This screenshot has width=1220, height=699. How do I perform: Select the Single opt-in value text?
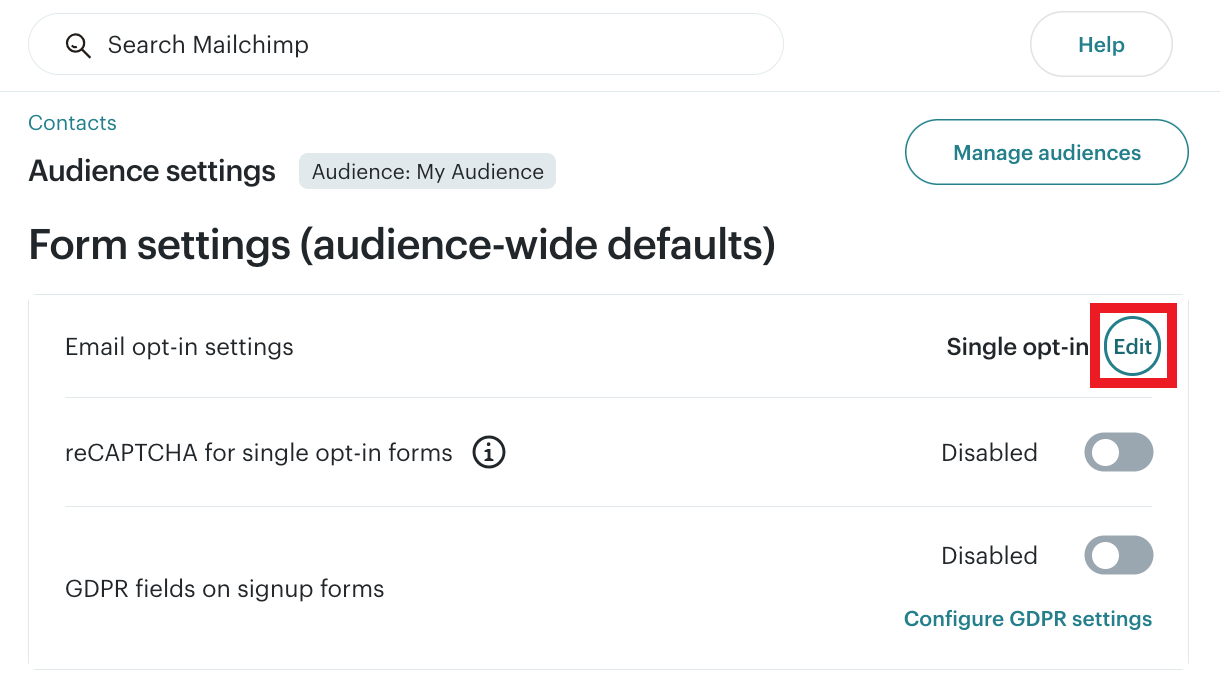(x=1018, y=347)
